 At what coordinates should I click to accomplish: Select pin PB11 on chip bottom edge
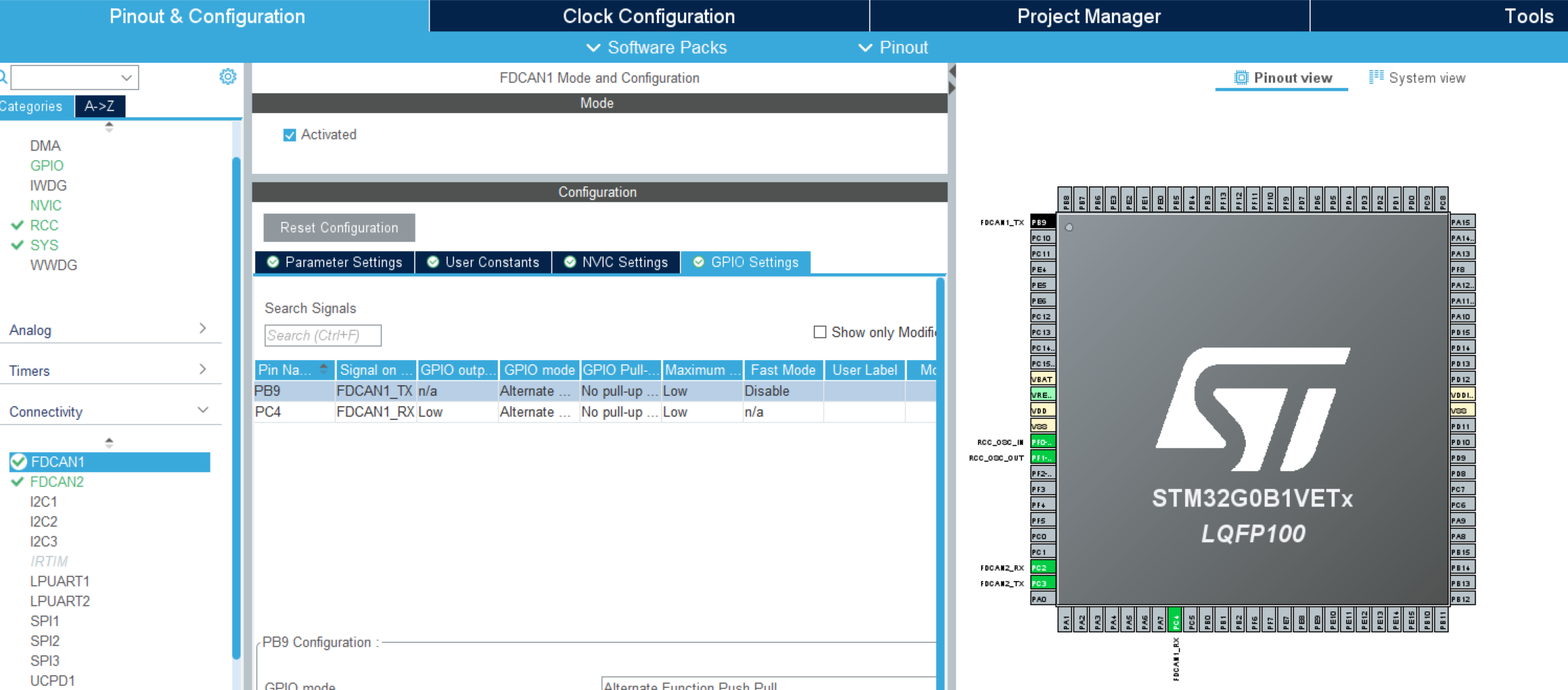1442,620
